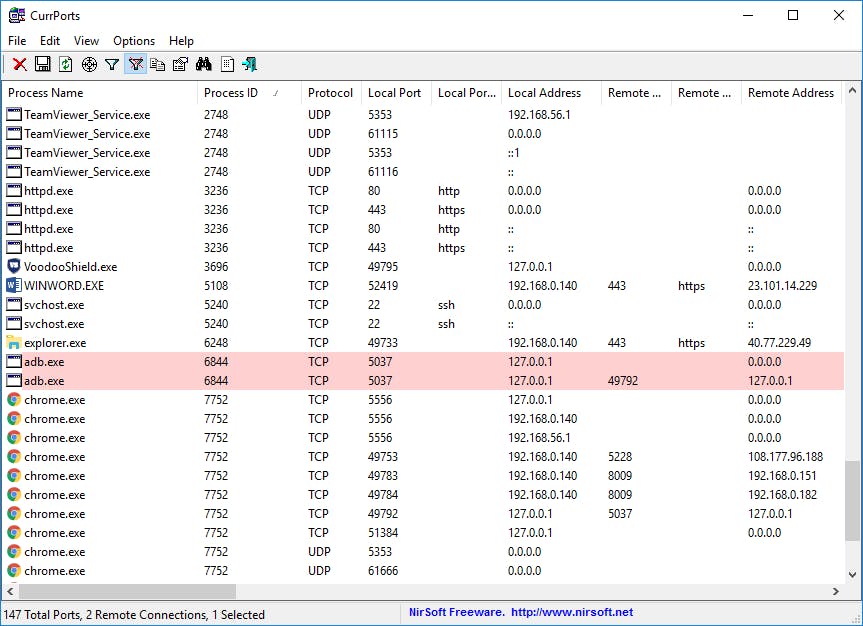The image size is (863, 626).
Task: Click the vertical scrollbar down arrow
Action: (x=853, y=575)
